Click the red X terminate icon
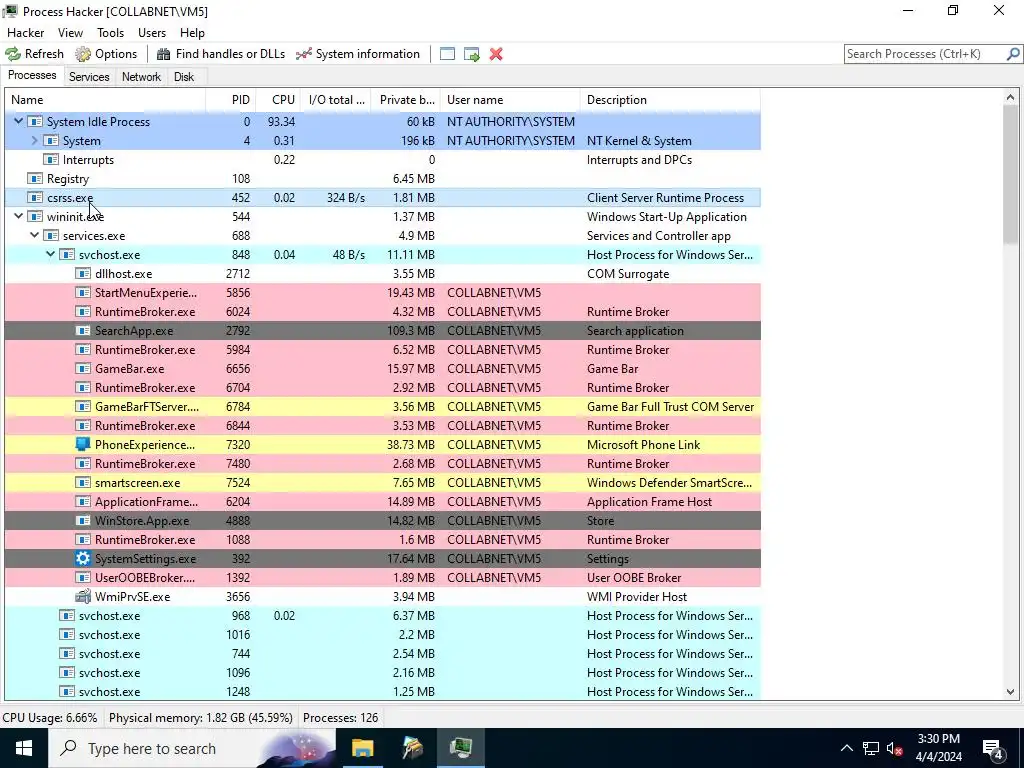This screenshot has height=768, width=1024. tap(496, 54)
